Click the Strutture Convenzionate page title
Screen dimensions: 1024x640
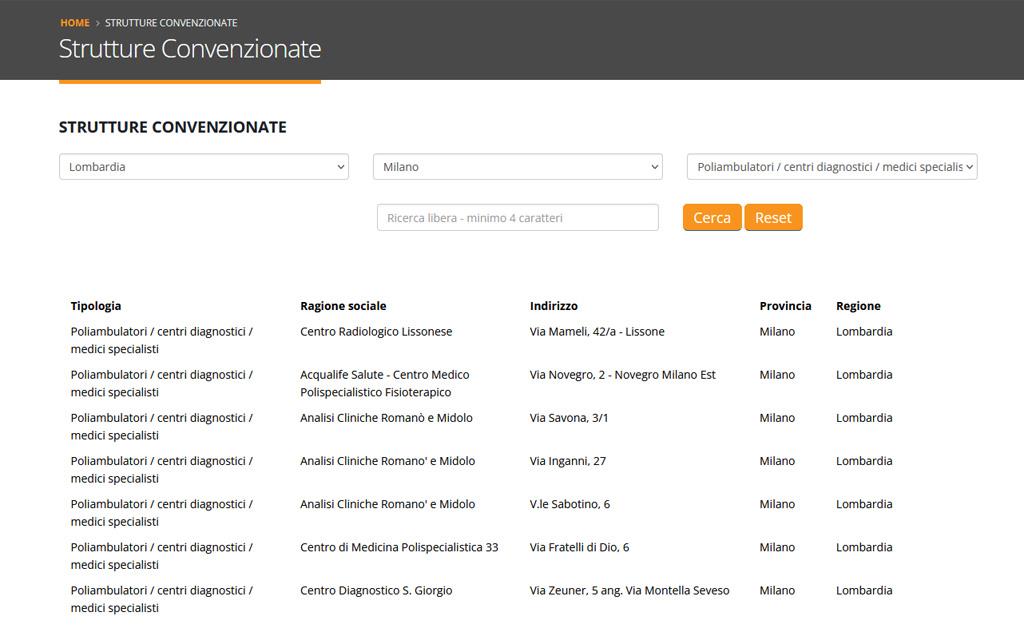[x=190, y=49]
